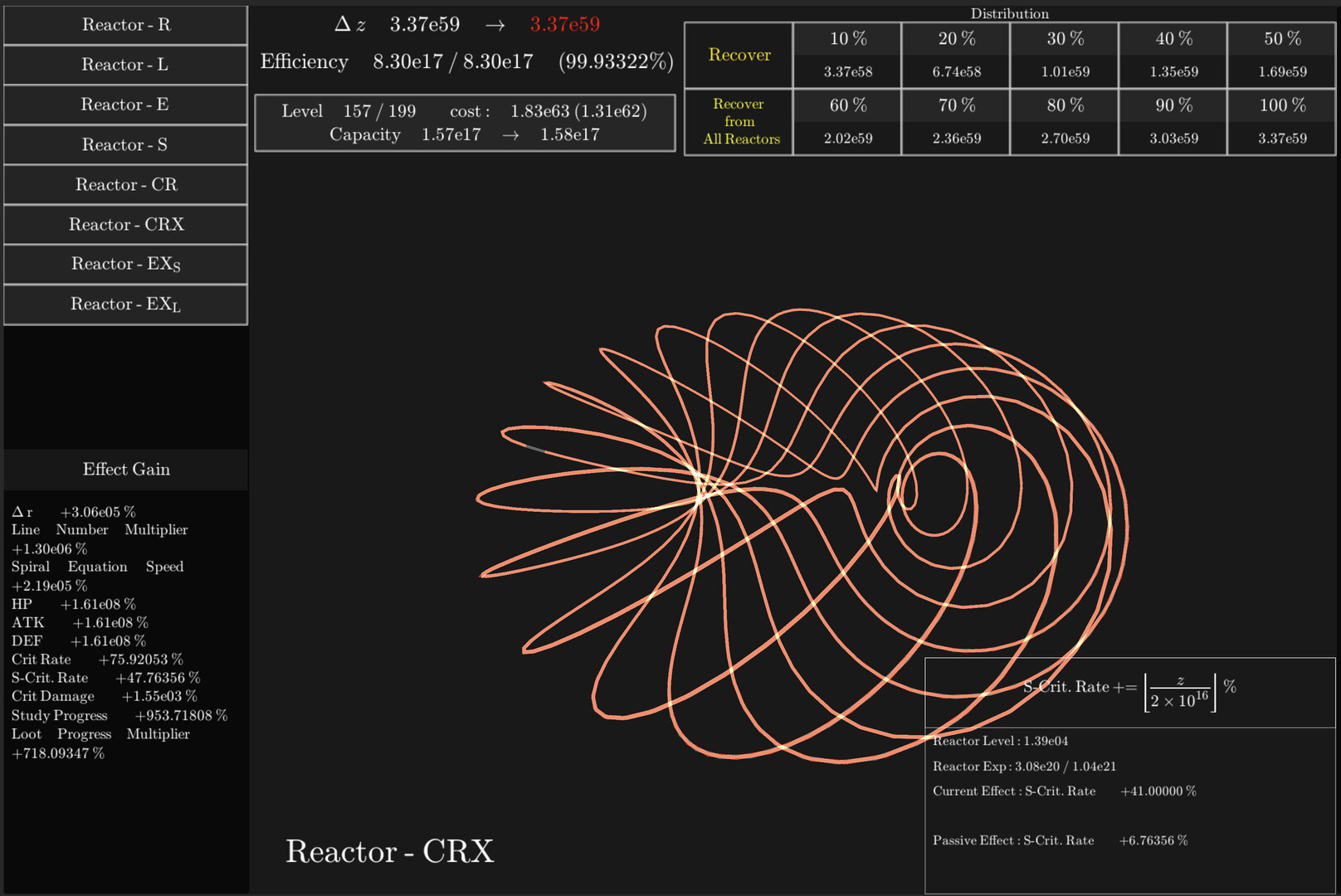Image resolution: width=1341 pixels, height=896 pixels.
Task: Select Reactor - S from the sidebar
Action: (125, 144)
